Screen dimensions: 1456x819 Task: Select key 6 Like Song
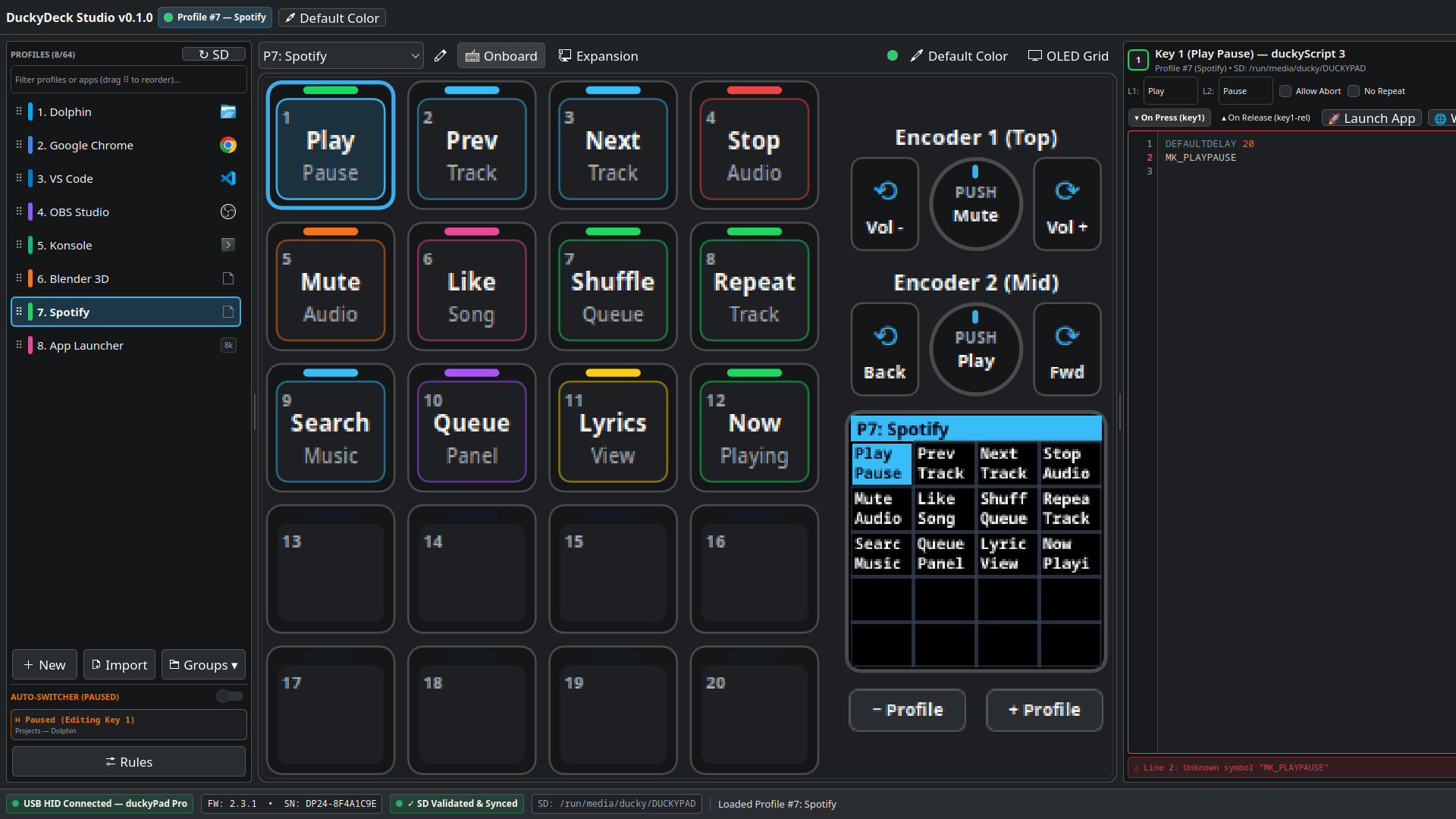click(472, 287)
